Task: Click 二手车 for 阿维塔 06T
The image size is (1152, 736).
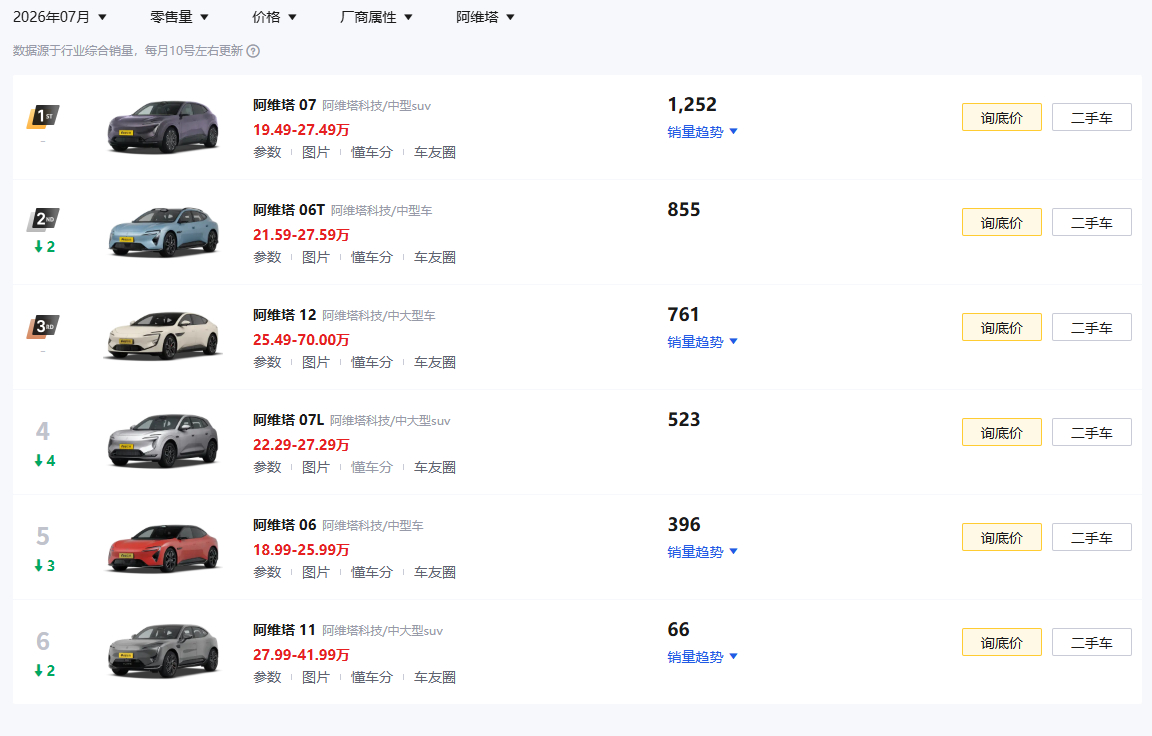Action: (1092, 223)
